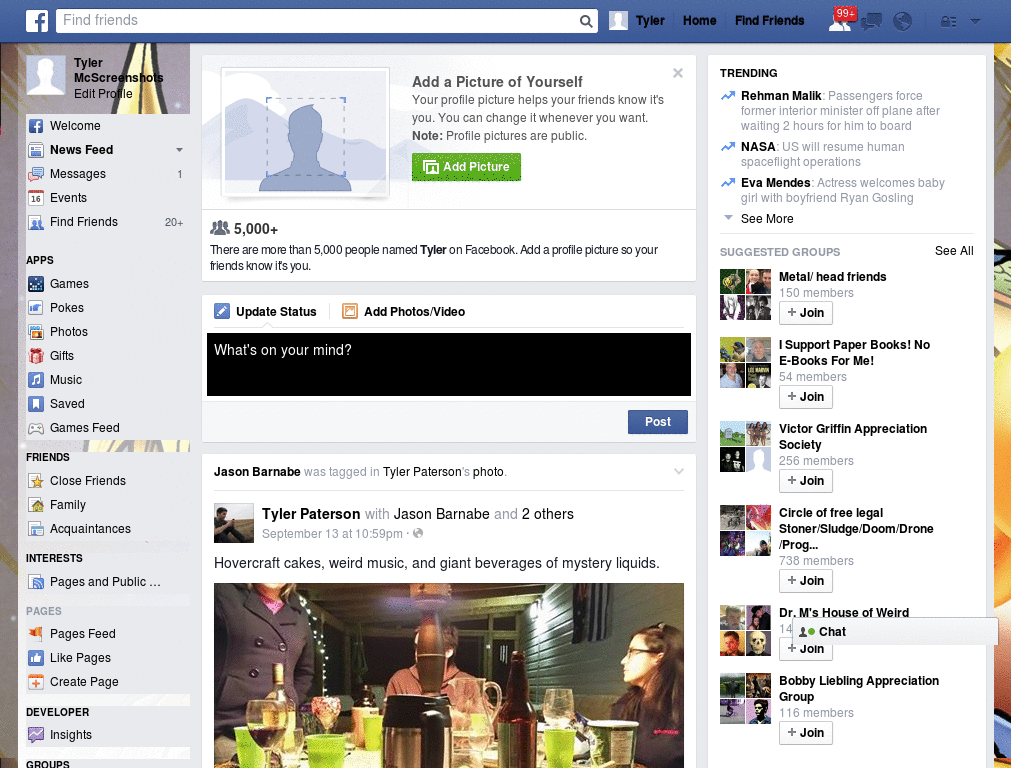Viewport: 1024px width, 768px height.
Task: Click the Events calendar icon
Action: click(x=36, y=198)
